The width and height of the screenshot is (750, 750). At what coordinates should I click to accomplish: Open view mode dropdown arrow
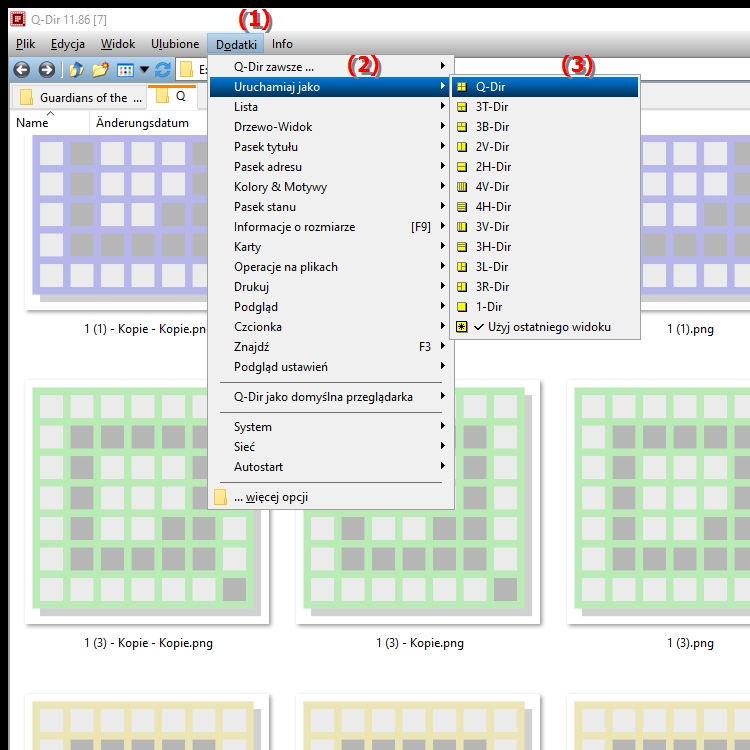click(x=144, y=70)
